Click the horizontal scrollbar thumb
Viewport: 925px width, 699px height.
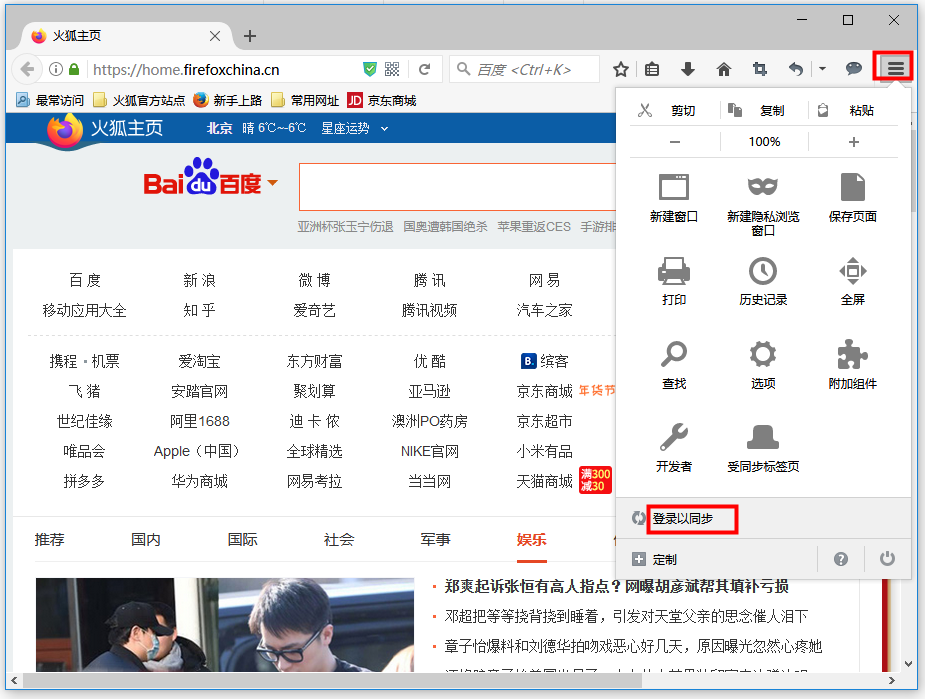point(332,681)
